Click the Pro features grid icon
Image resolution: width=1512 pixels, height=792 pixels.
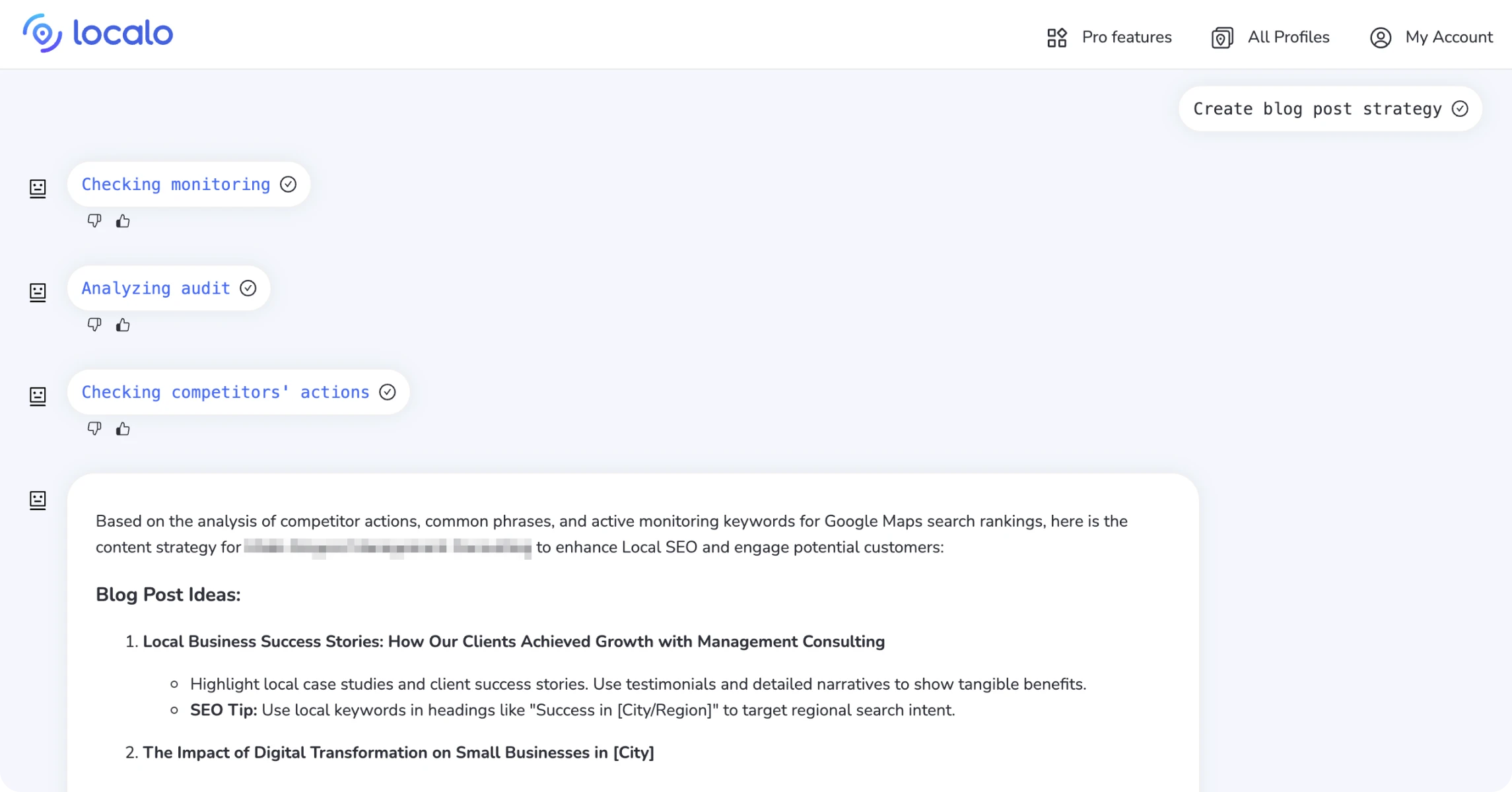pos(1056,38)
